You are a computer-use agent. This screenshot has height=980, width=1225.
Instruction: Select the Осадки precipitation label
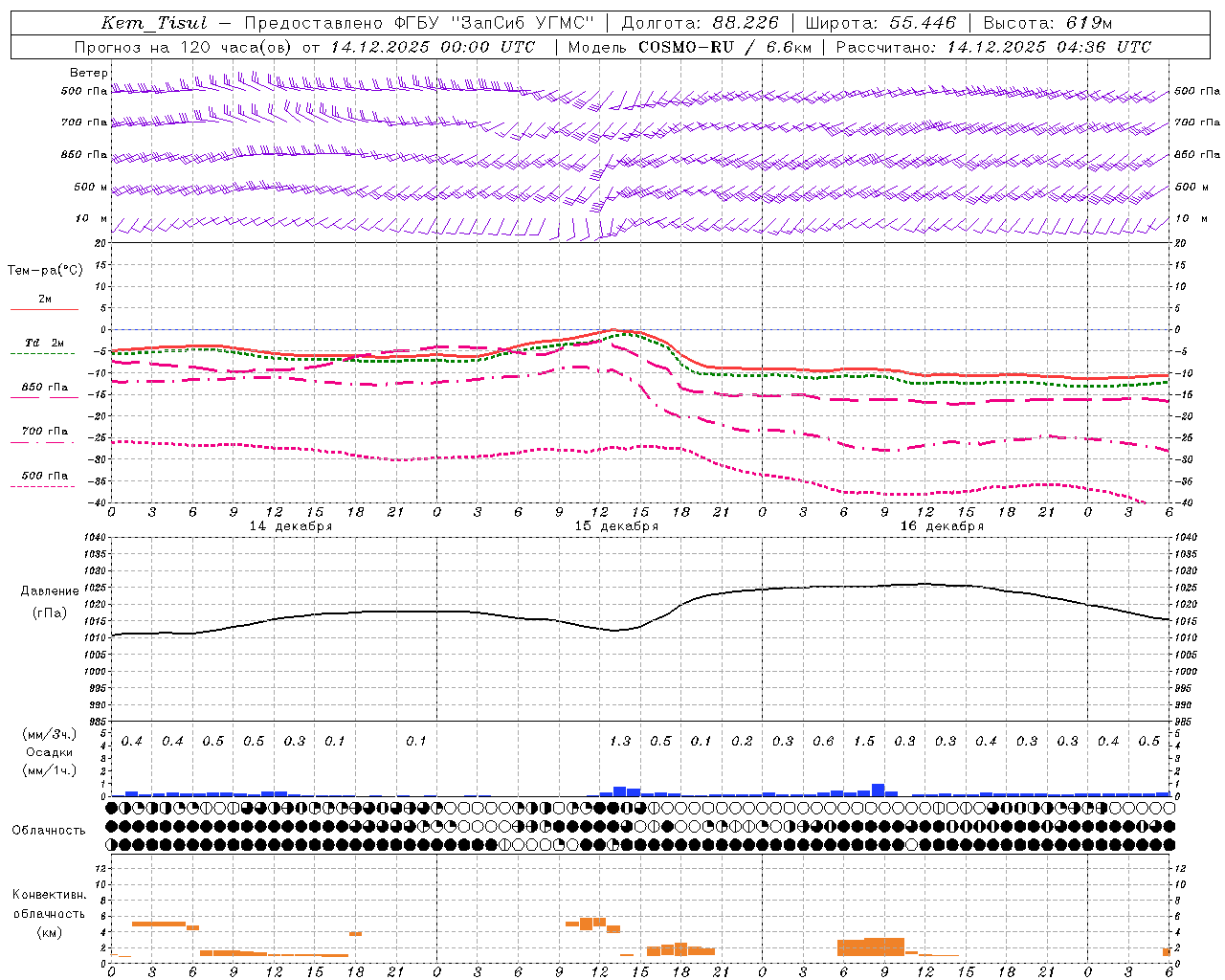50,752
